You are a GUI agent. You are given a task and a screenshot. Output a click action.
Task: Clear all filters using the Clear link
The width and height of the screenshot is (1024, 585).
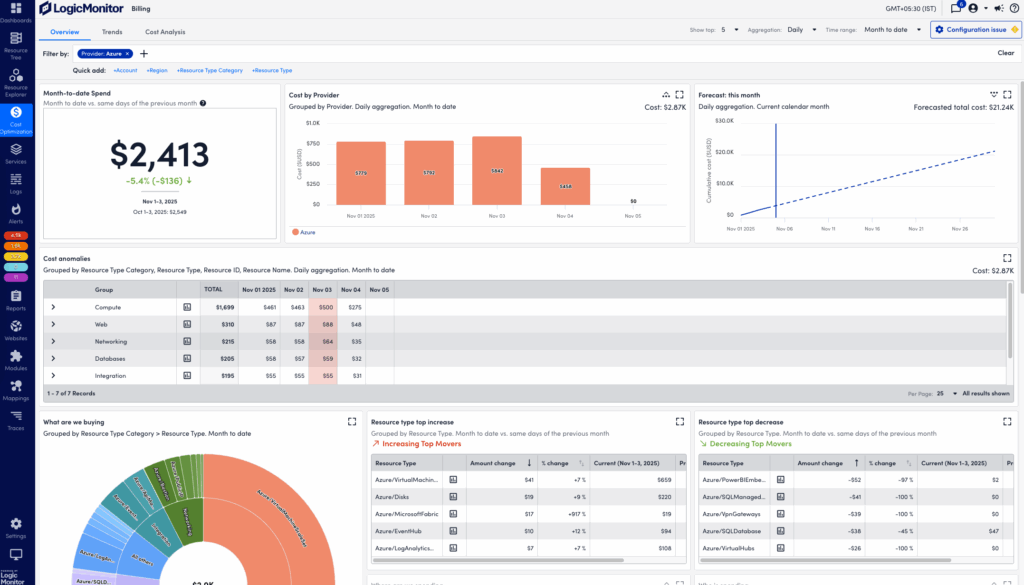pyautogui.click(x=1005, y=52)
